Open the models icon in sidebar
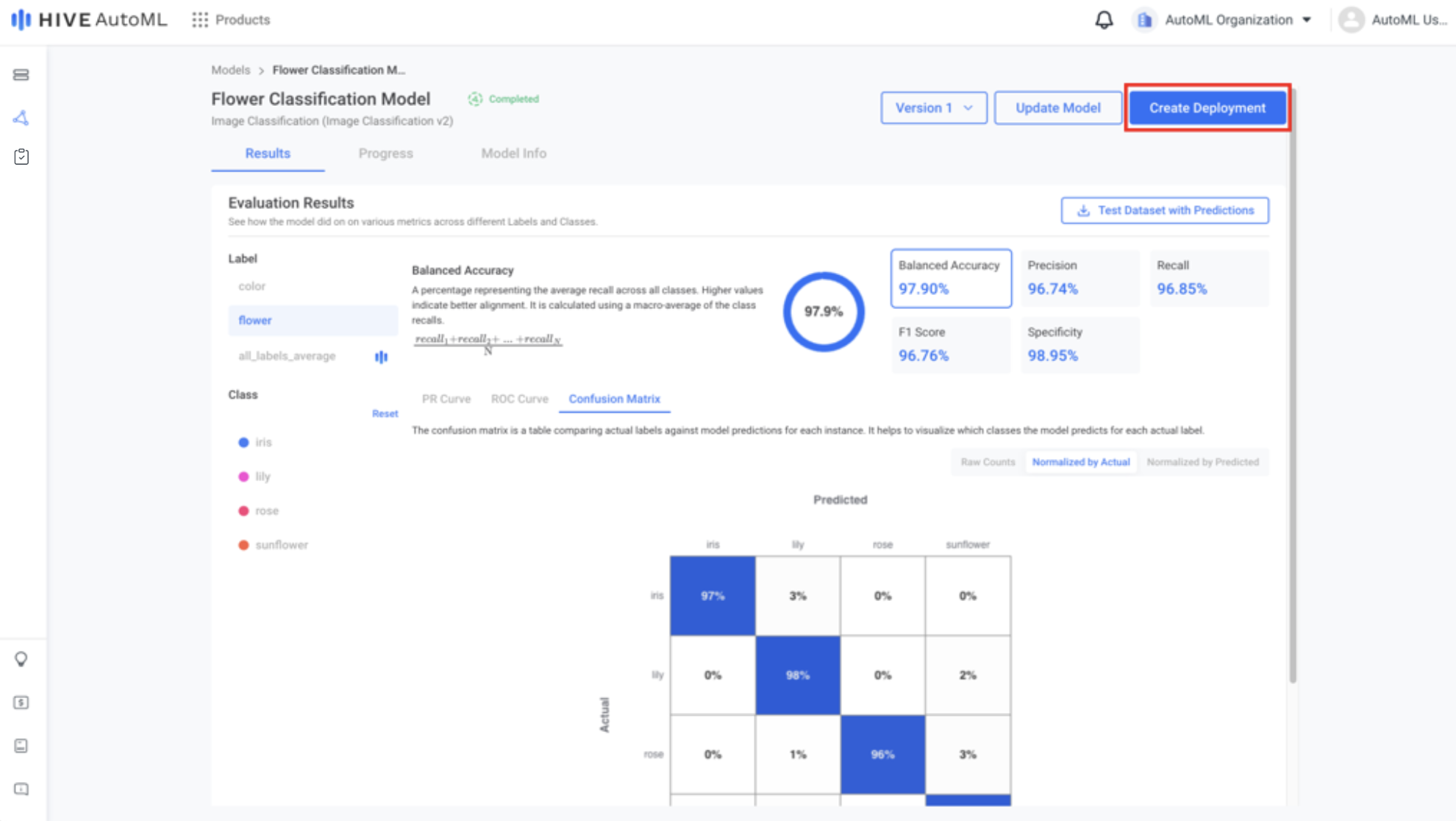Viewport: 1456px width, 821px height. click(21, 118)
